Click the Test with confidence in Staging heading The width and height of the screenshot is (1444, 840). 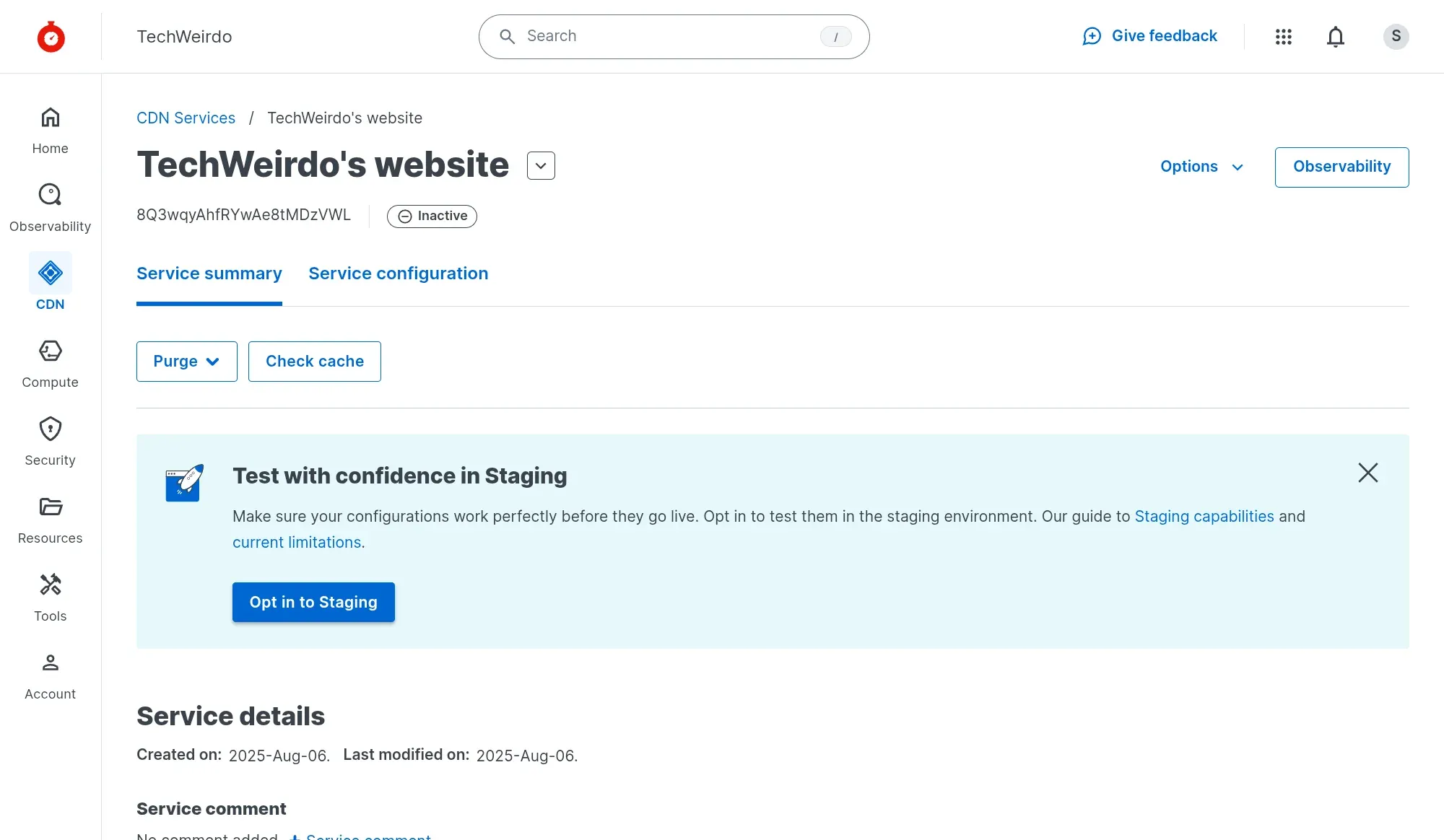[x=399, y=476]
